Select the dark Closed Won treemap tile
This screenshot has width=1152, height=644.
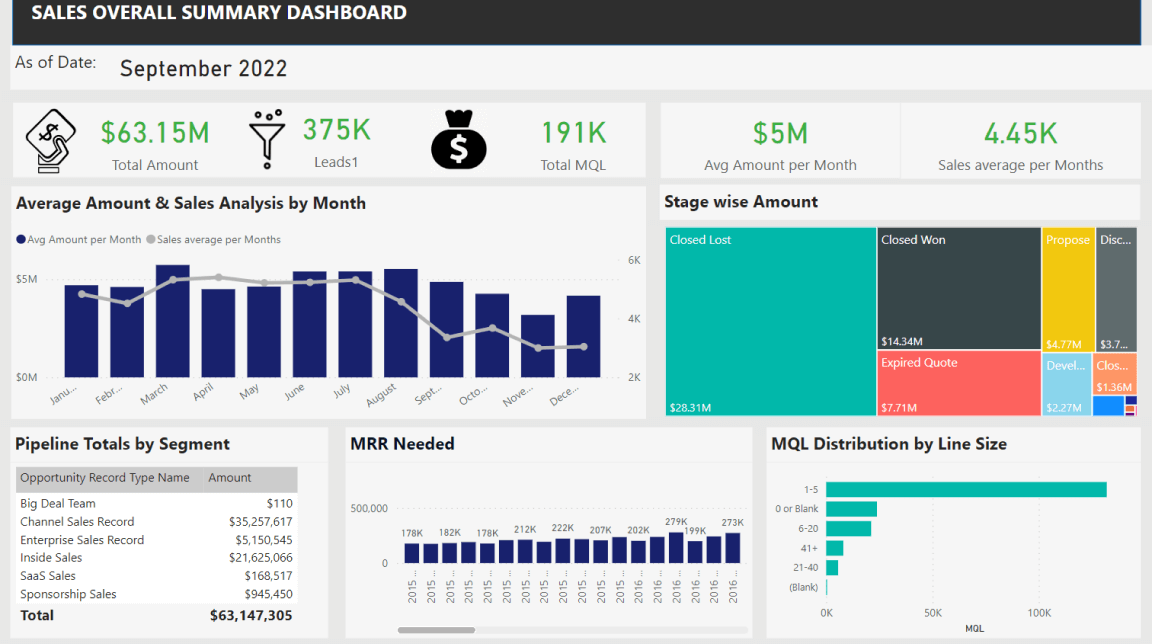click(958, 288)
